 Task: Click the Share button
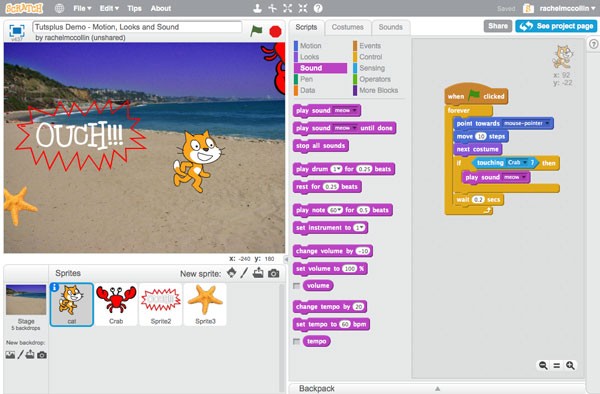click(x=498, y=26)
